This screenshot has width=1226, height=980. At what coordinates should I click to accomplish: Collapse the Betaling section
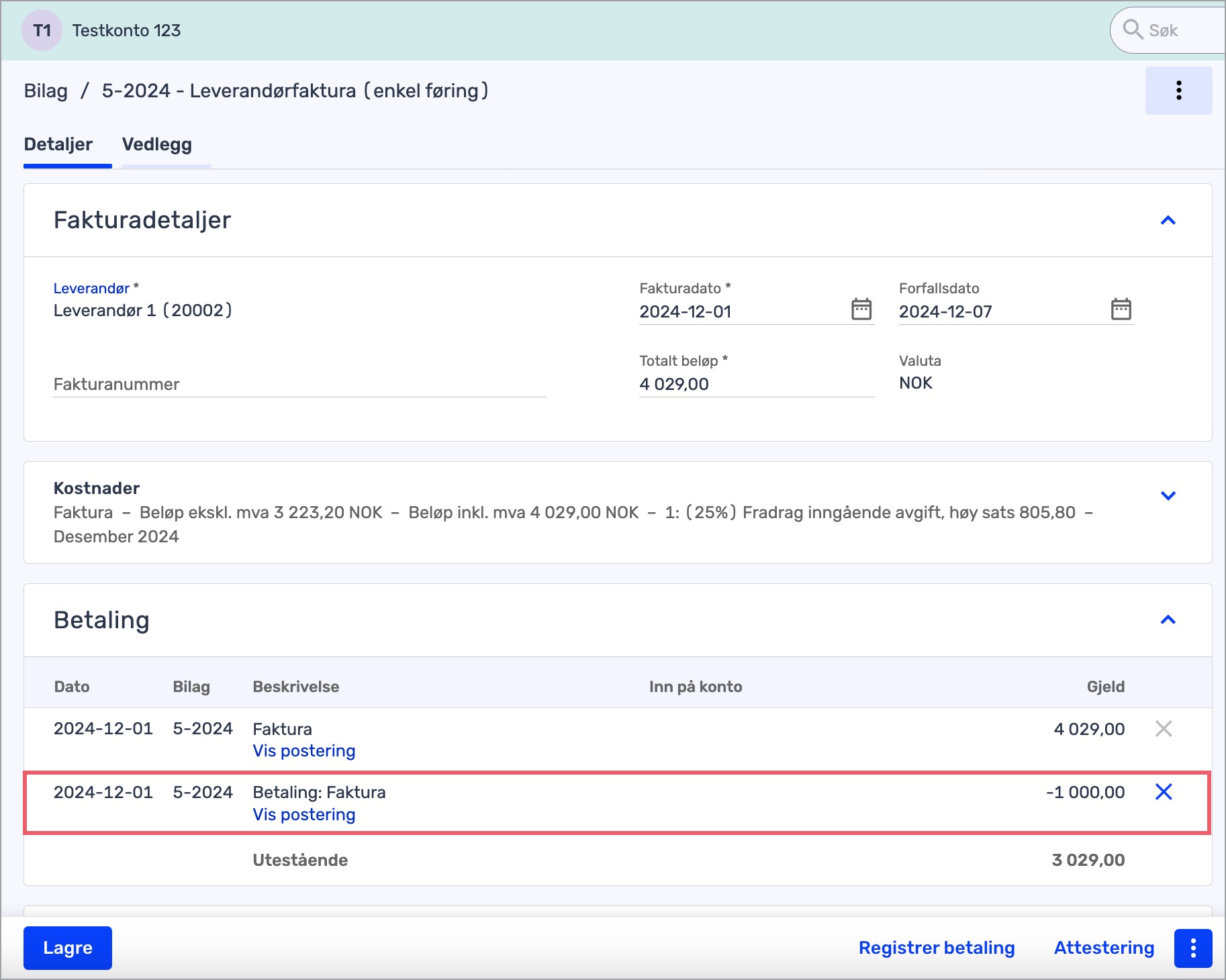[1168, 620]
